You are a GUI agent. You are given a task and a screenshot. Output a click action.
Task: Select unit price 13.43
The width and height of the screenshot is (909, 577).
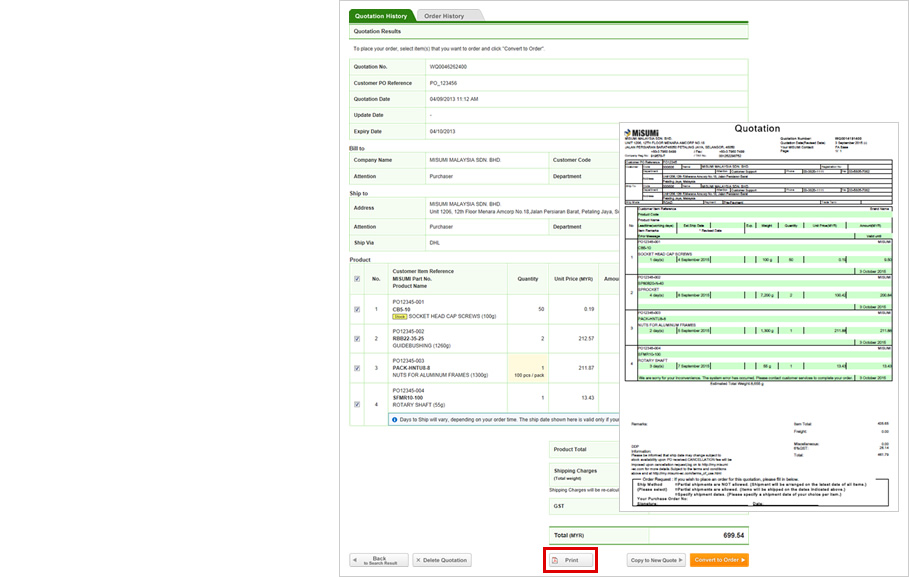click(x=588, y=398)
